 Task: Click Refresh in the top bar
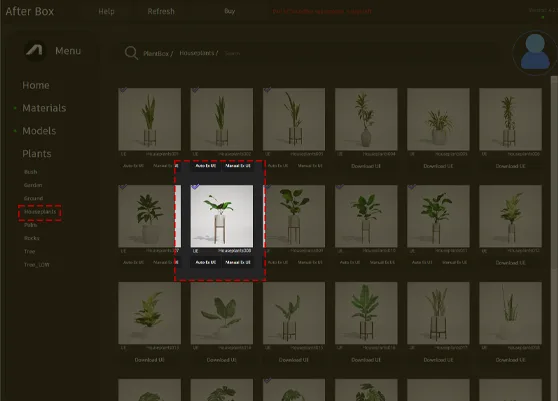tap(161, 11)
